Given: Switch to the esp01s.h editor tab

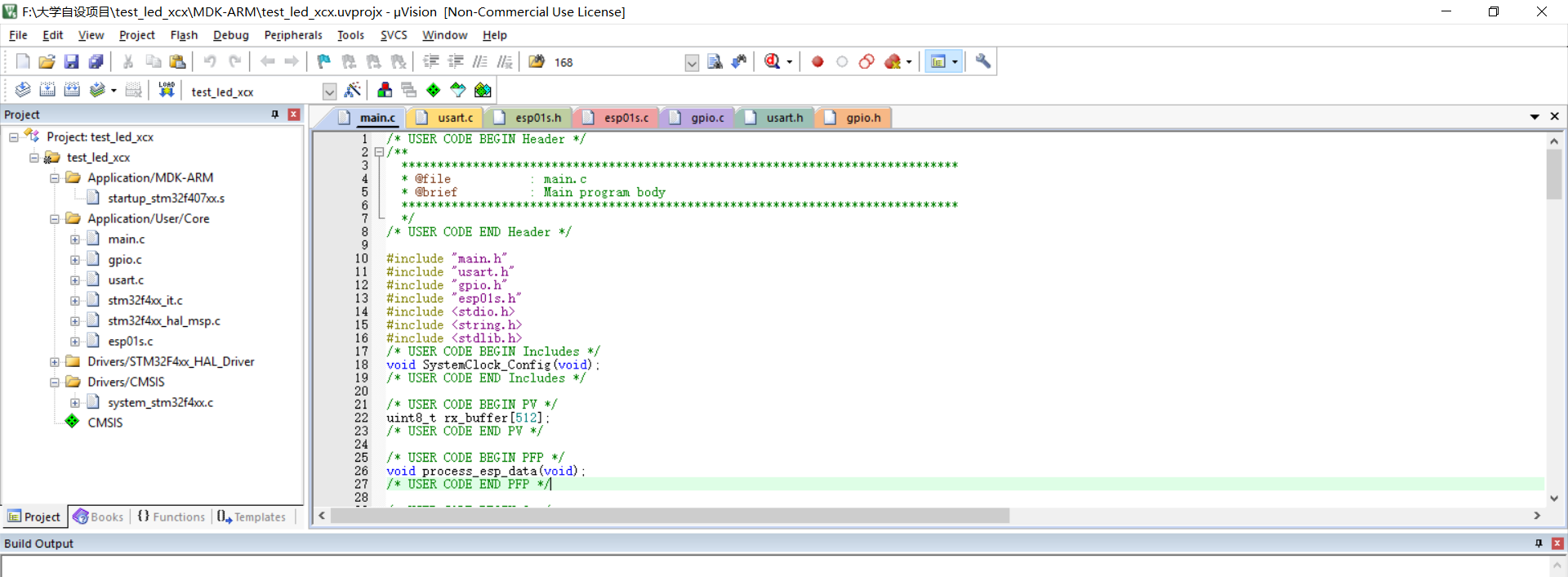Looking at the screenshot, I should [x=528, y=118].
